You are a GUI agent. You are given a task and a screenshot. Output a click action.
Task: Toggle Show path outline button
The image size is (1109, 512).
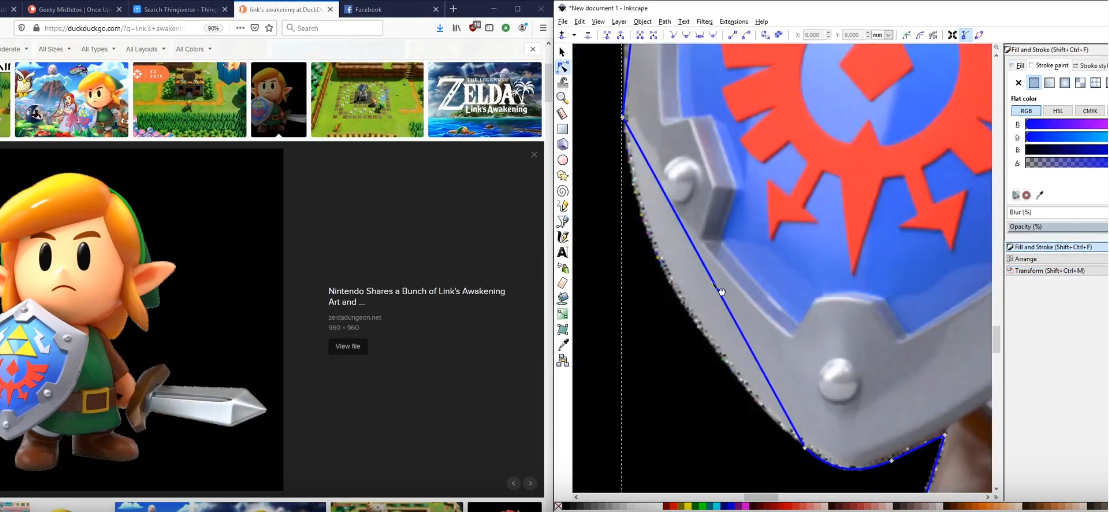tap(979, 35)
